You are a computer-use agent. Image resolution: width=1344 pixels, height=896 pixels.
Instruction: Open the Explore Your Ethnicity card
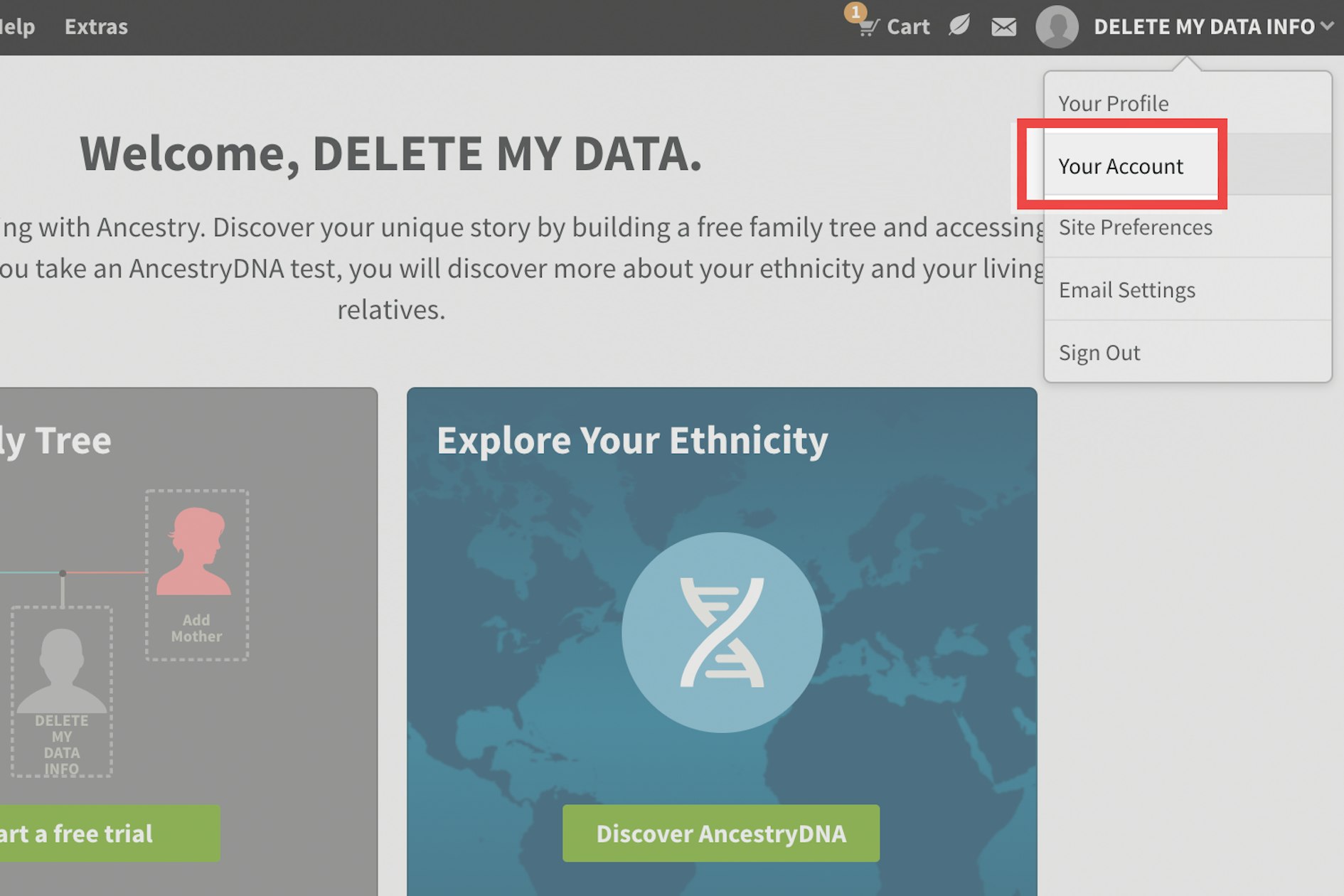[632, 439]
